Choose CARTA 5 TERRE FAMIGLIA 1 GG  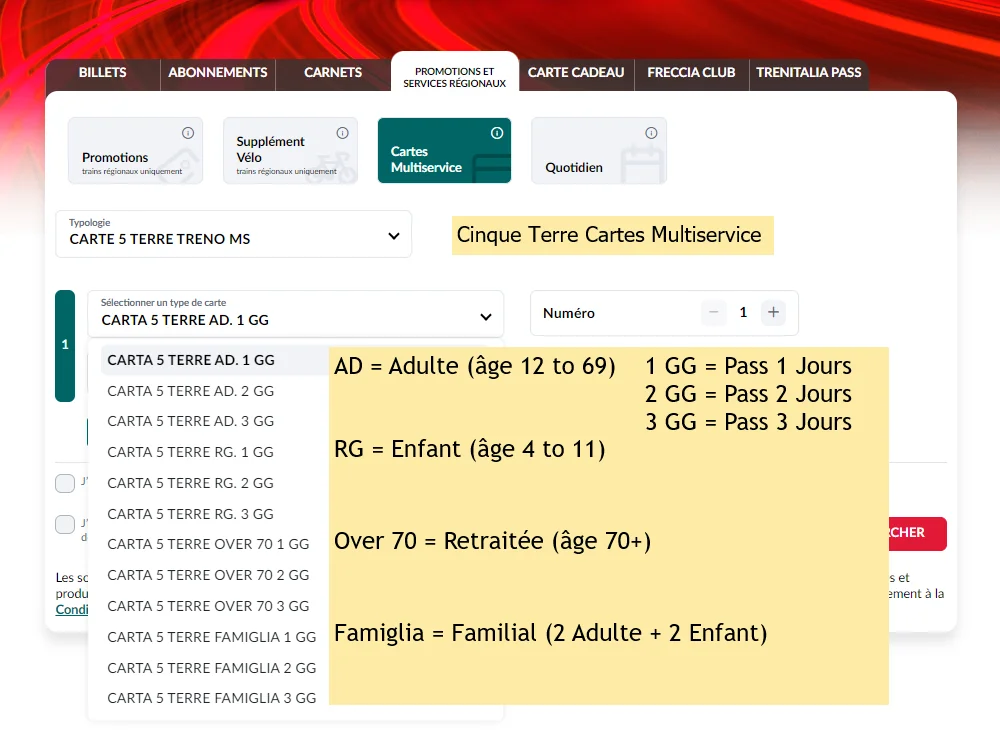pos(211,637)
